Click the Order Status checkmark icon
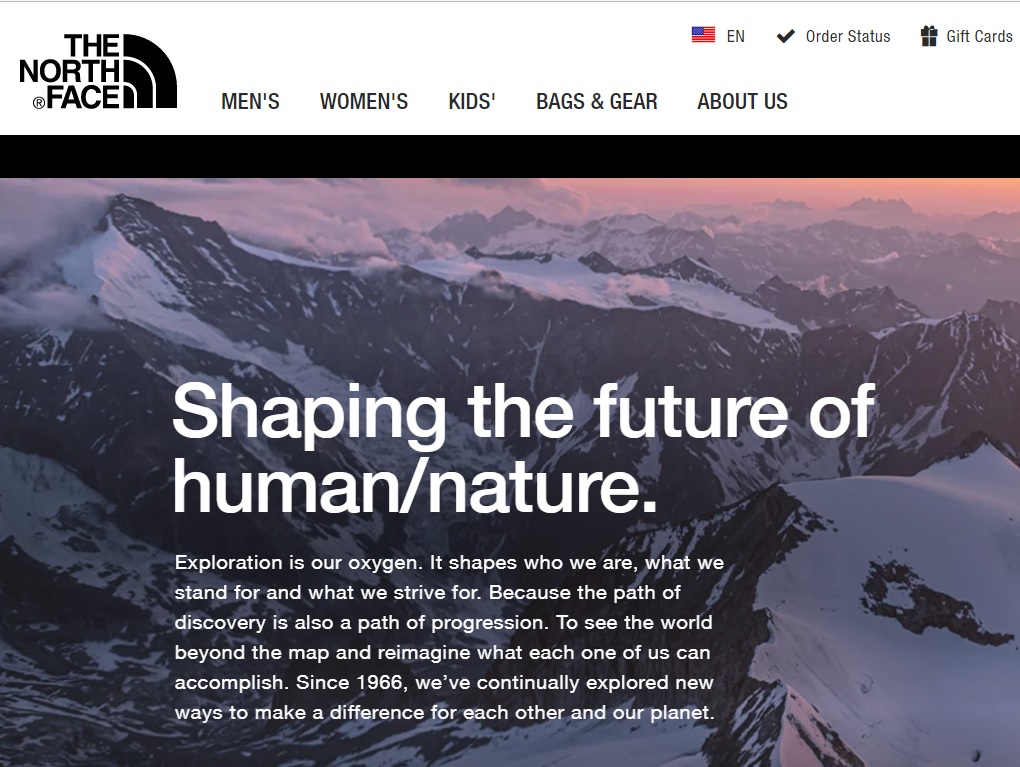This screenshot has width=1020, height=767. click(786, 36)
